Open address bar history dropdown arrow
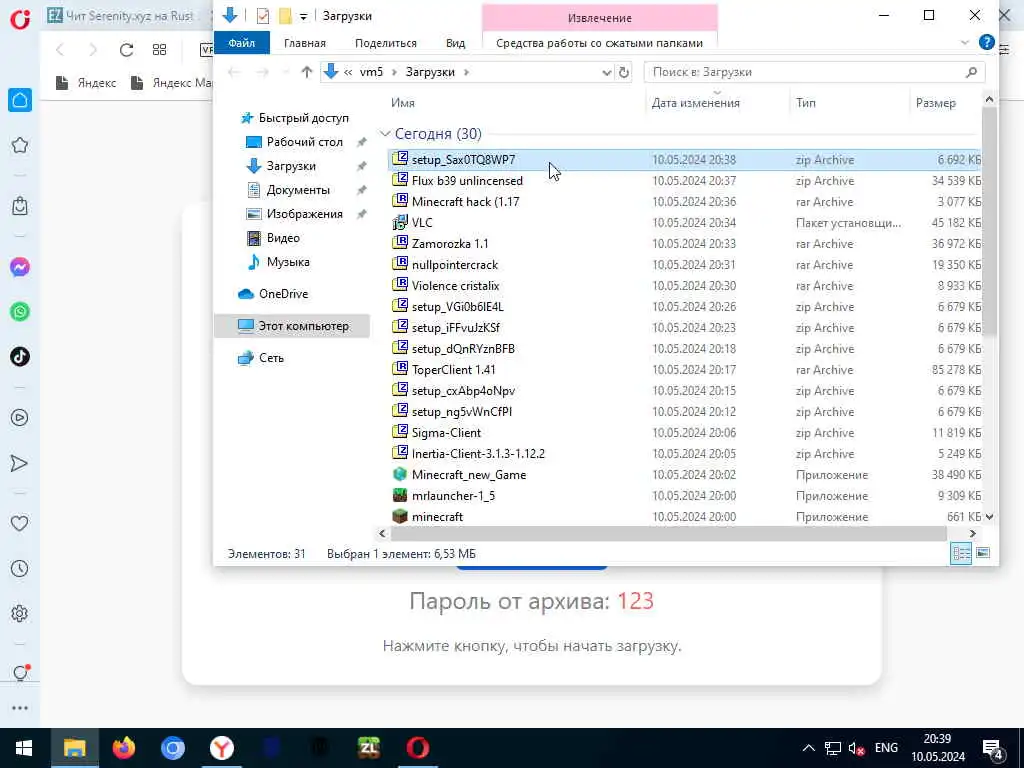Image resolution: width=1024 pixels, height=768 pixels. [x=607, y=72]
